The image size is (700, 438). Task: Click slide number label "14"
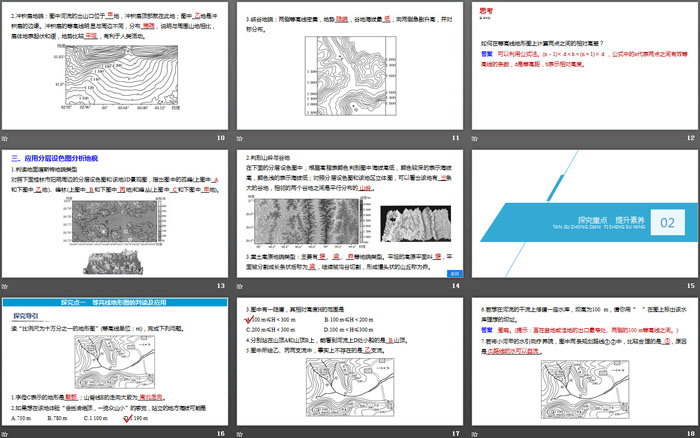click(x=456, y=286)
